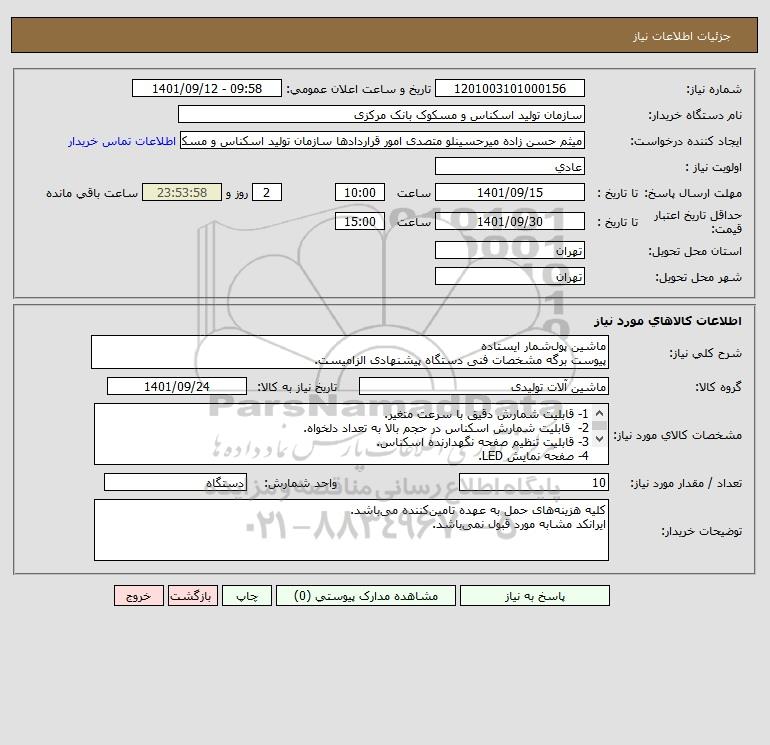Screen dimensions: 770x745
Task: Open مشاهده مدارک پیوستی (0)
Action: 366,596
